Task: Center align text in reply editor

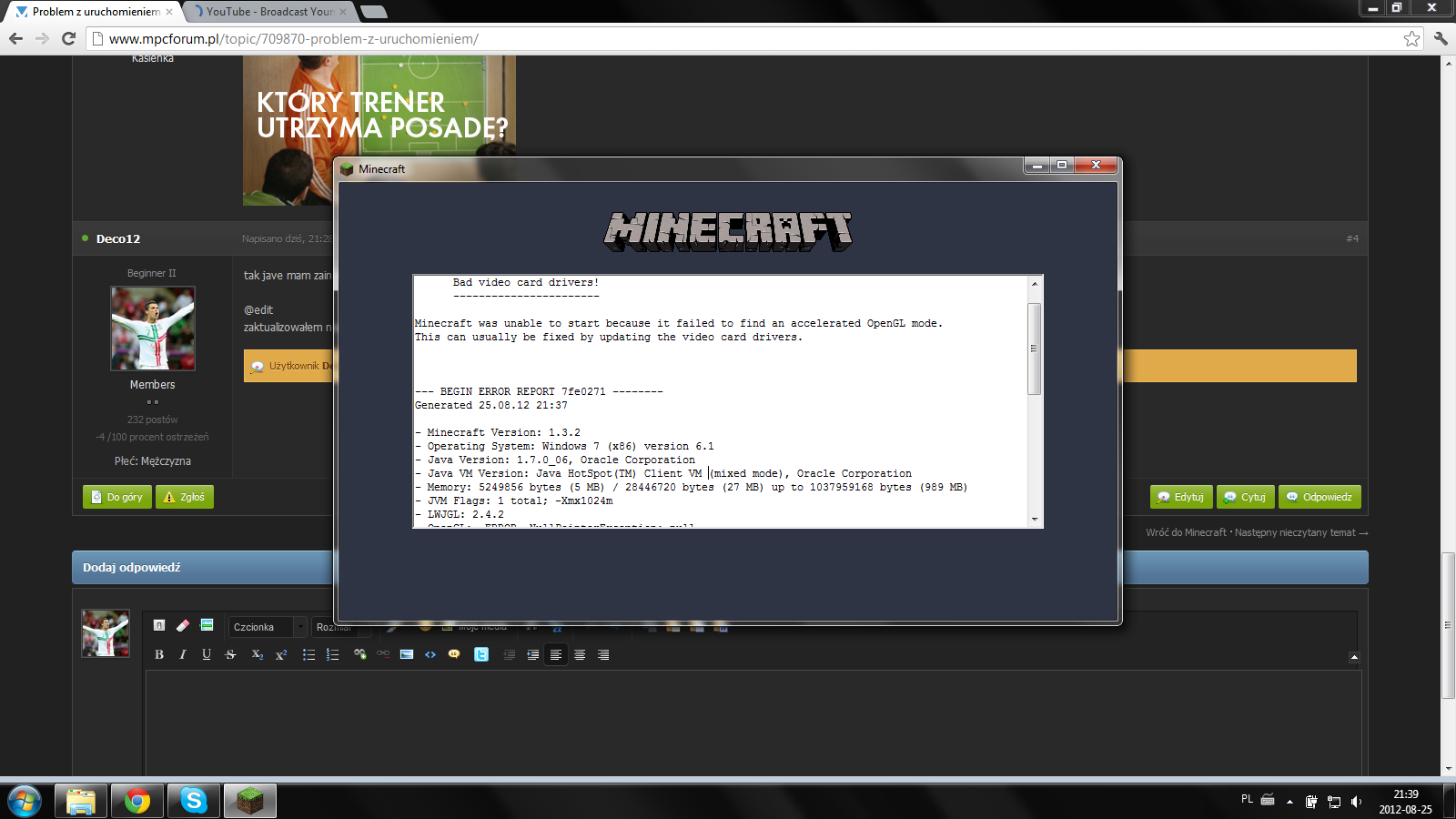Action: tap(580, 654)
